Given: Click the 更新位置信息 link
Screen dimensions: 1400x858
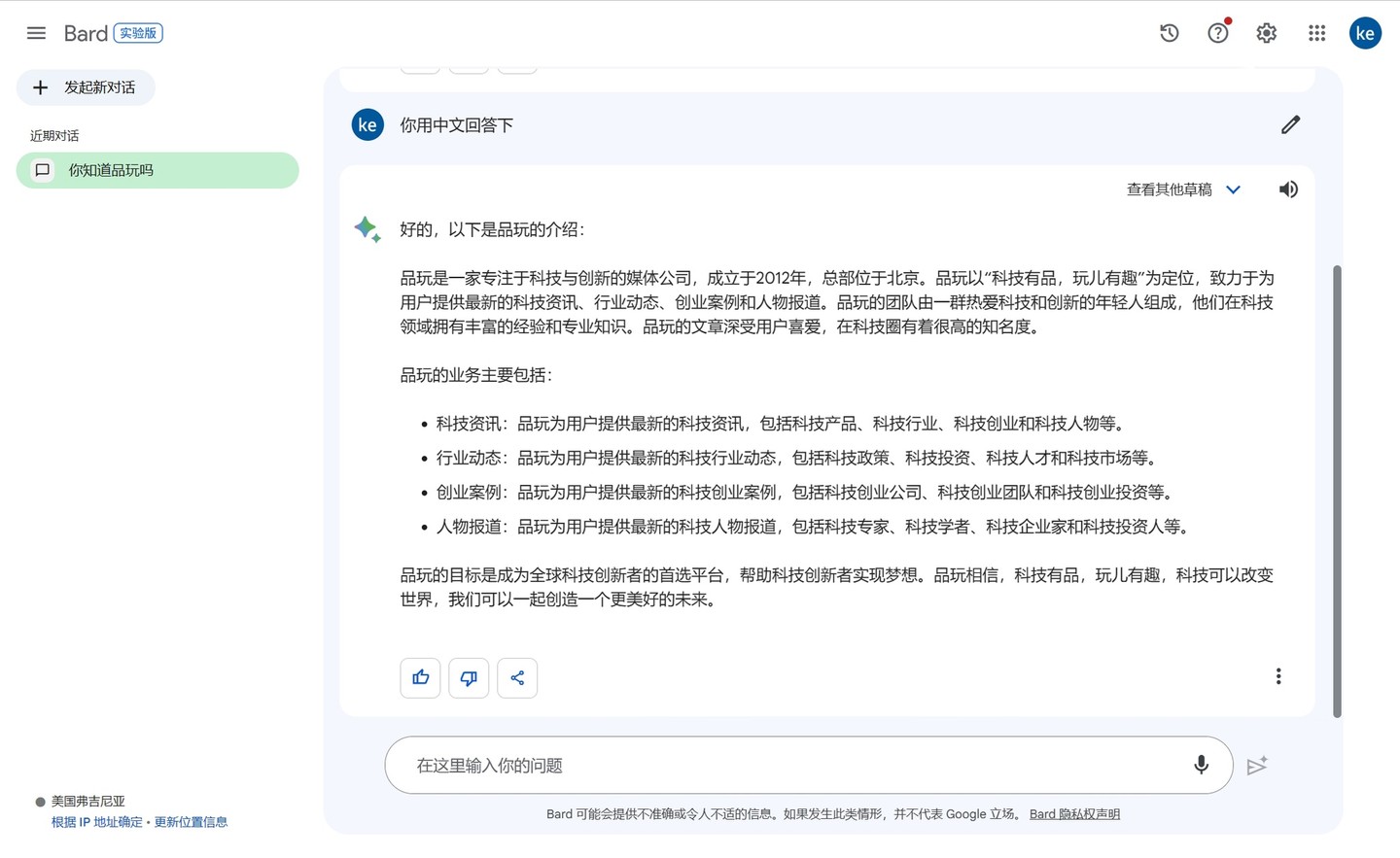Looking at the screenshot, I should pos(191,822).
